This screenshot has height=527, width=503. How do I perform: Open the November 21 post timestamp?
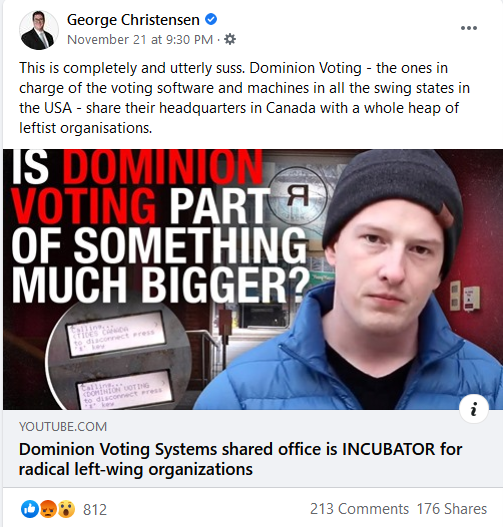(x=140, y=40)
